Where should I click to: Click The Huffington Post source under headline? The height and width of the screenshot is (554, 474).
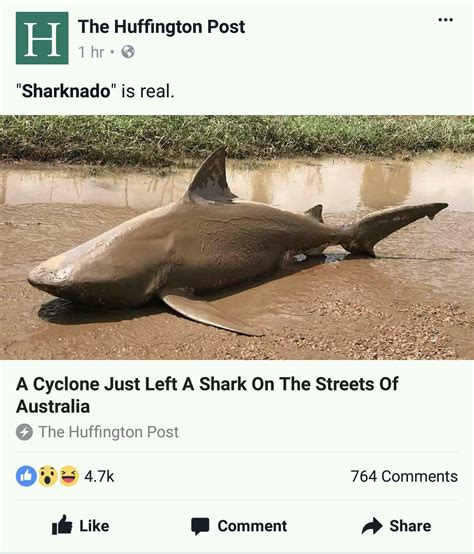[x=108, y=432]
